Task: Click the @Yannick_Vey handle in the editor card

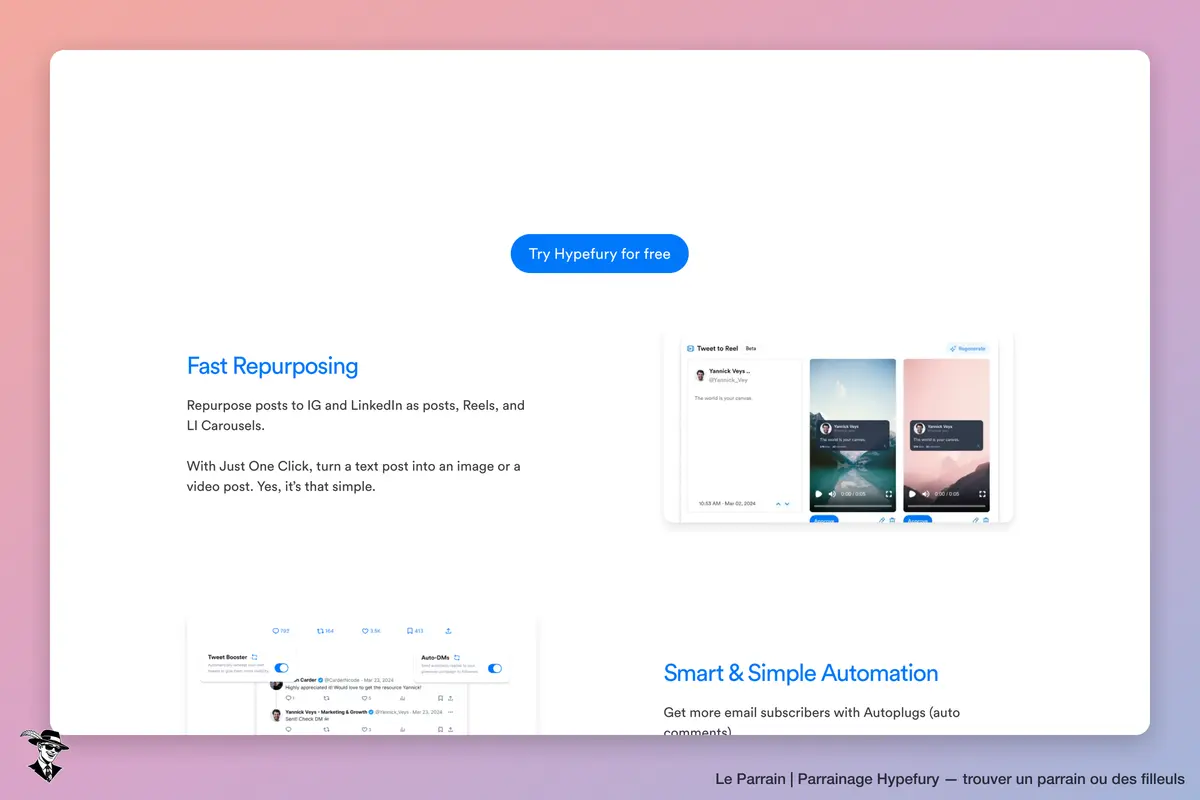Action: click(x=728, y=380)
